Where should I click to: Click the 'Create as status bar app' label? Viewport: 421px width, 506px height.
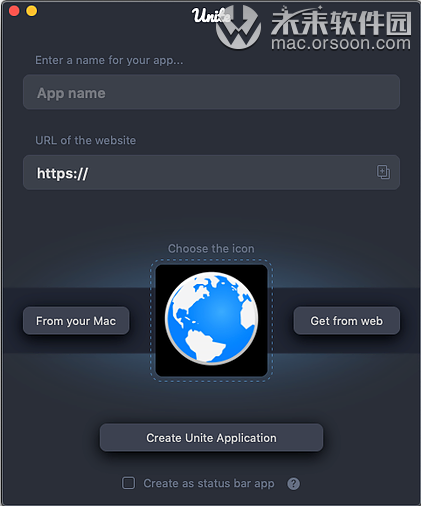(209, 483)
